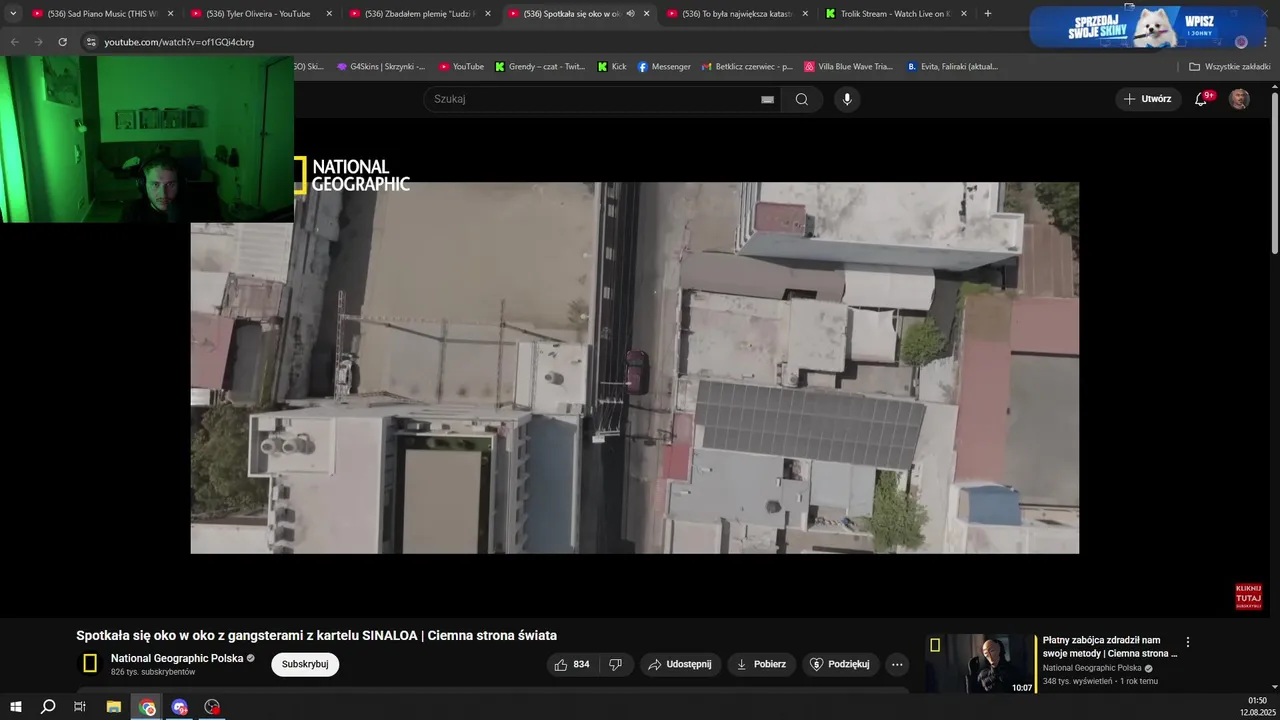
Task: Click the taskbar clock showing 01:50
Action: [x=1257, y=707]
